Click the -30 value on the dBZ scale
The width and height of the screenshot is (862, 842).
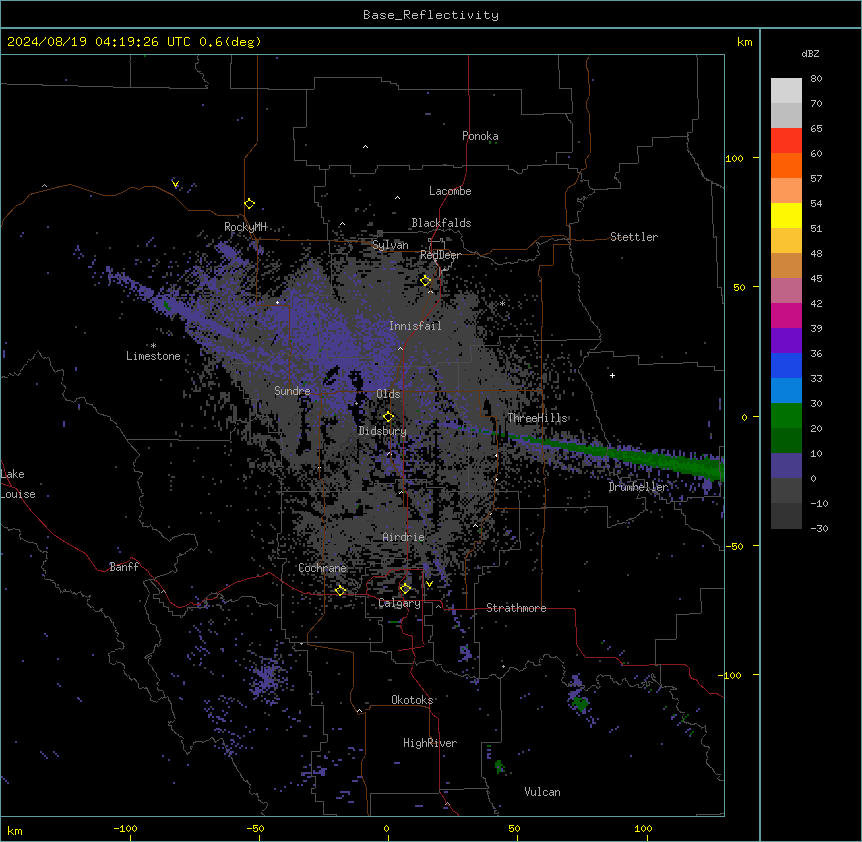819,529
